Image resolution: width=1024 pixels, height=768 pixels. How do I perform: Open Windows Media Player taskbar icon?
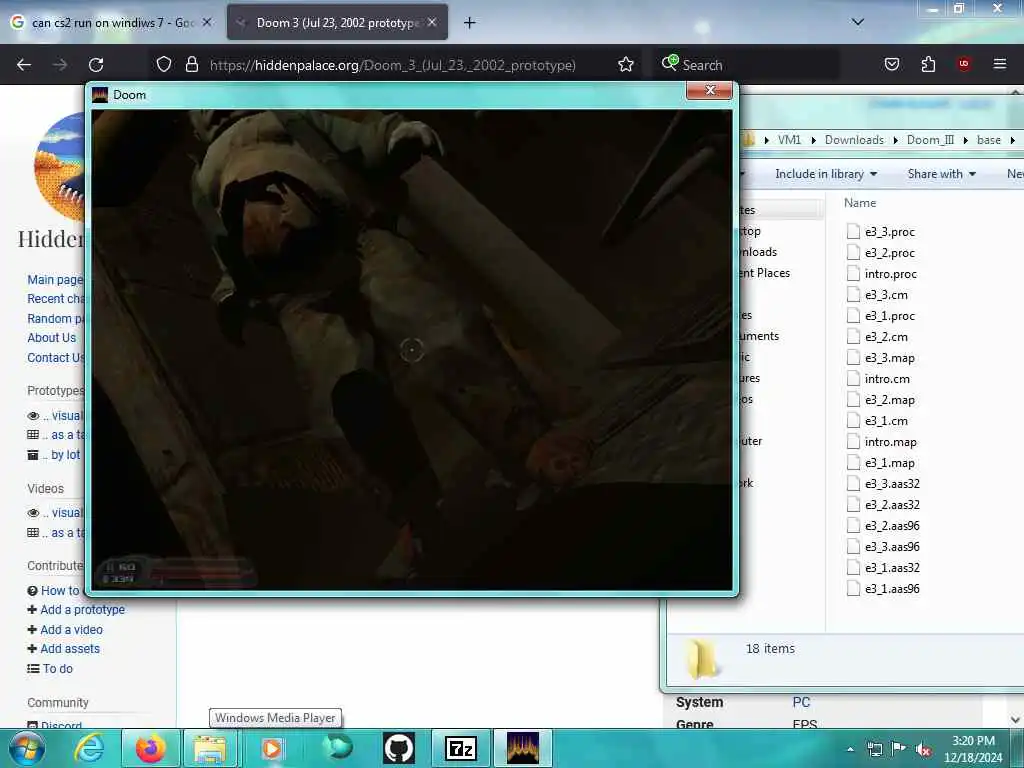point(272,748)
